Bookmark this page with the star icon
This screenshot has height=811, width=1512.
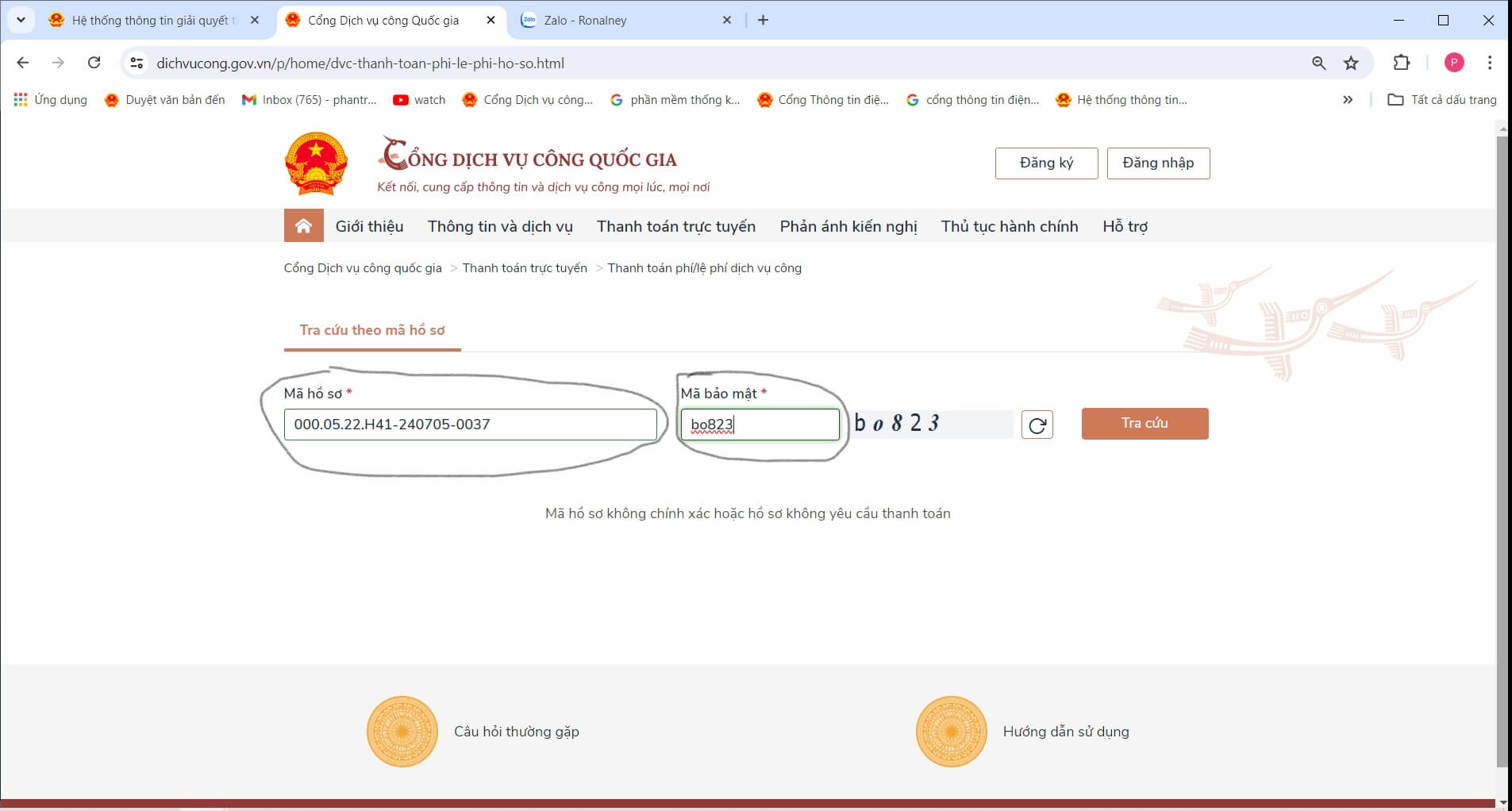[x=1351, y=63]
